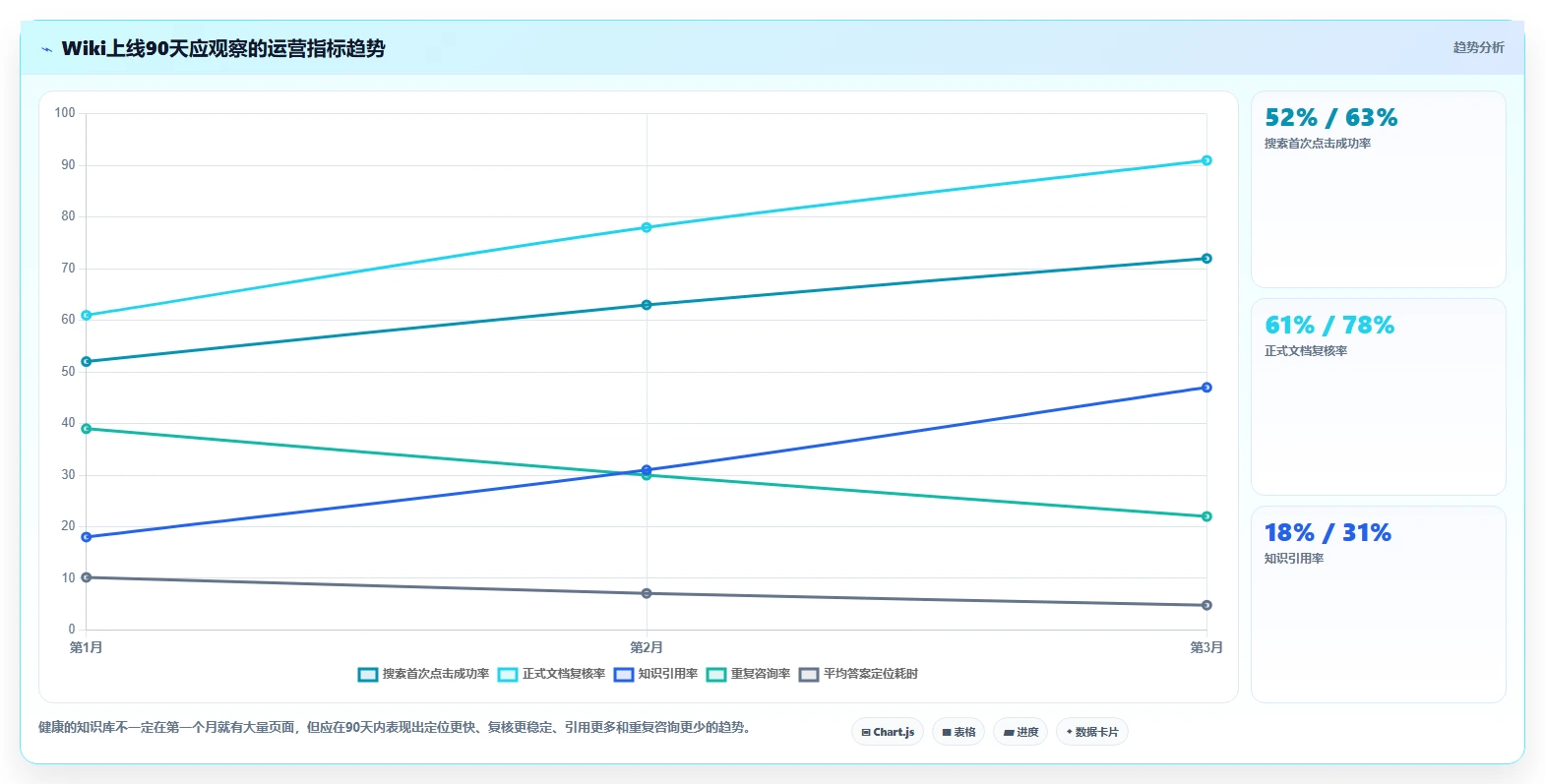
Task: Click the 第2月 x-axis label
Action: click(647, 647)
